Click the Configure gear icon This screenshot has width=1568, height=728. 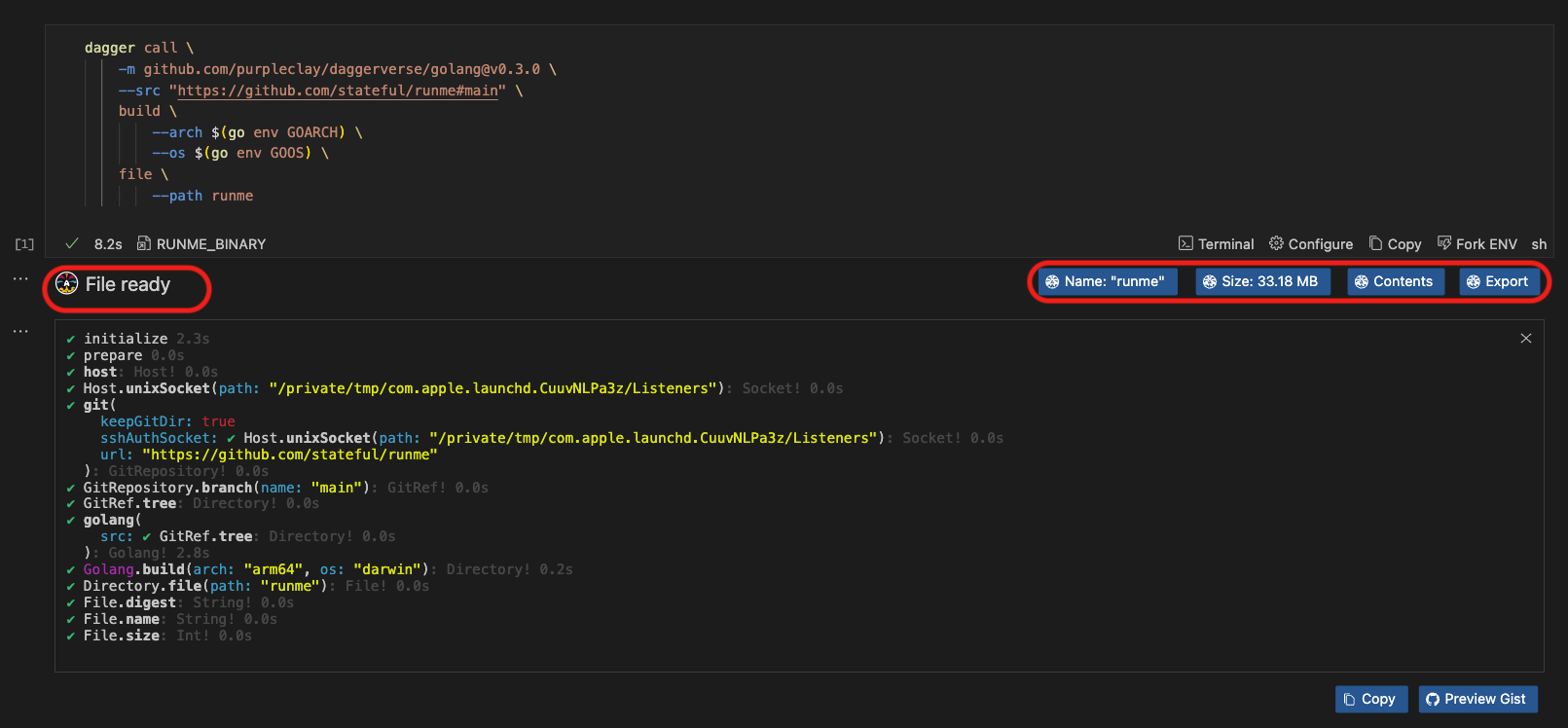1276,243
